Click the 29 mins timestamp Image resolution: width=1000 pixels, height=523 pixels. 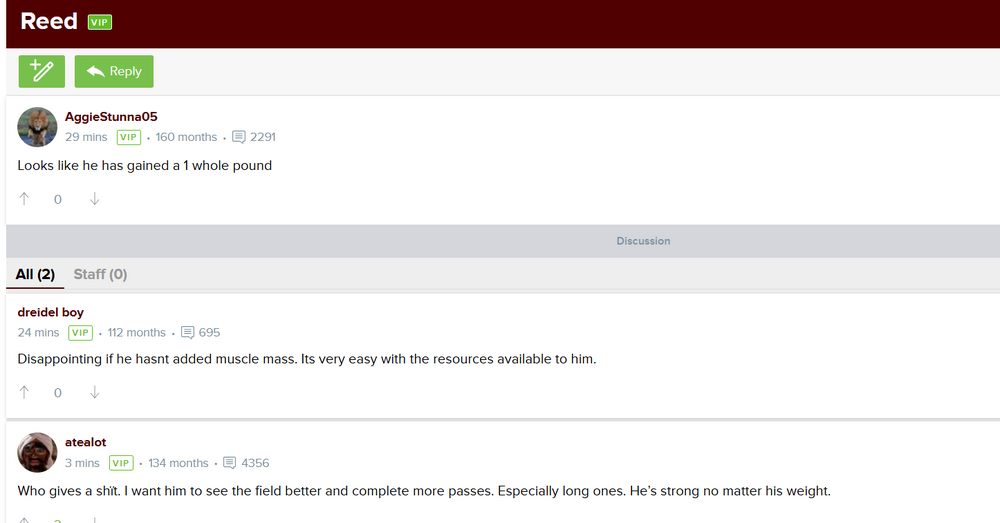coord(86,137)
